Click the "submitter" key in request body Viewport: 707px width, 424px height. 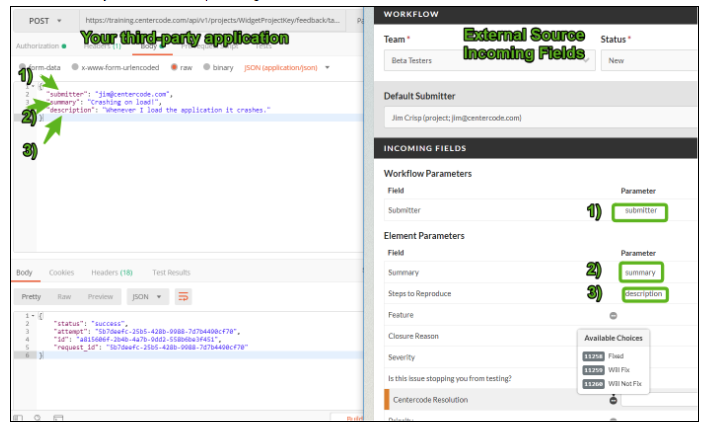coord(66,94)
